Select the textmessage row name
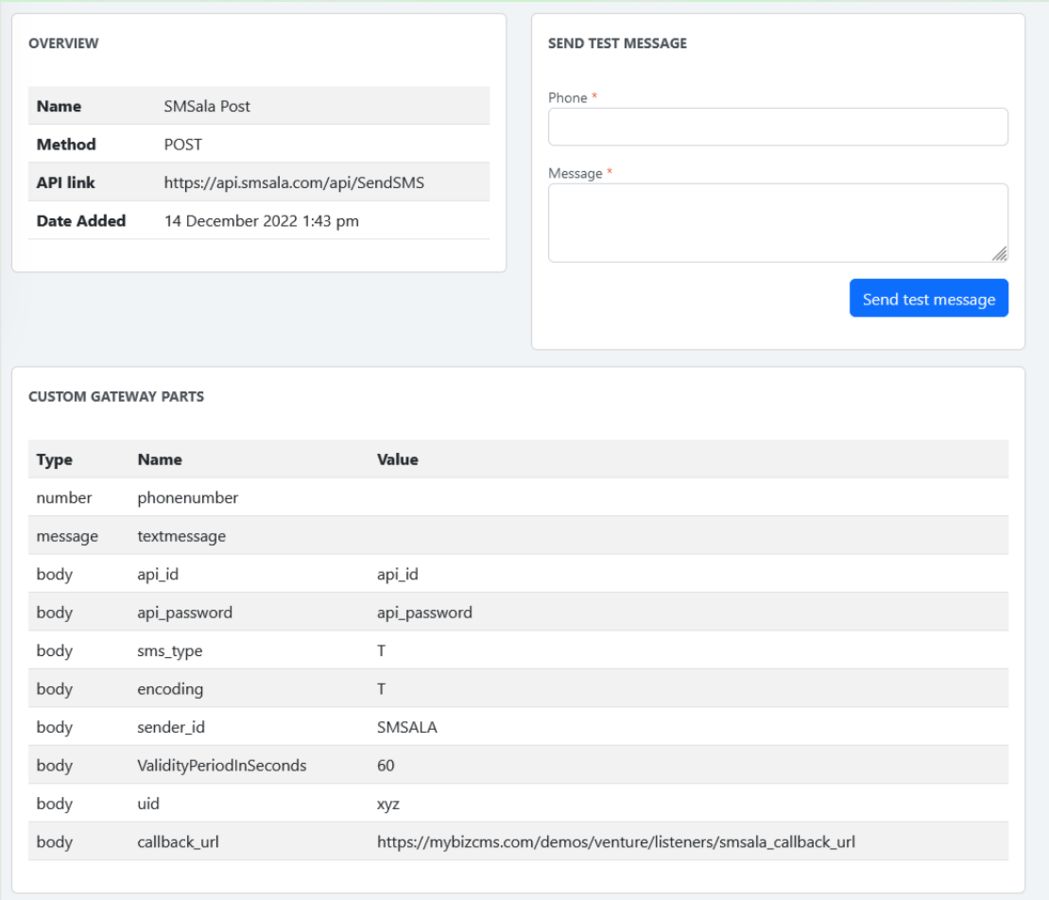The image size is (1049, 900). pyautogui.click(x=181, y=536)
